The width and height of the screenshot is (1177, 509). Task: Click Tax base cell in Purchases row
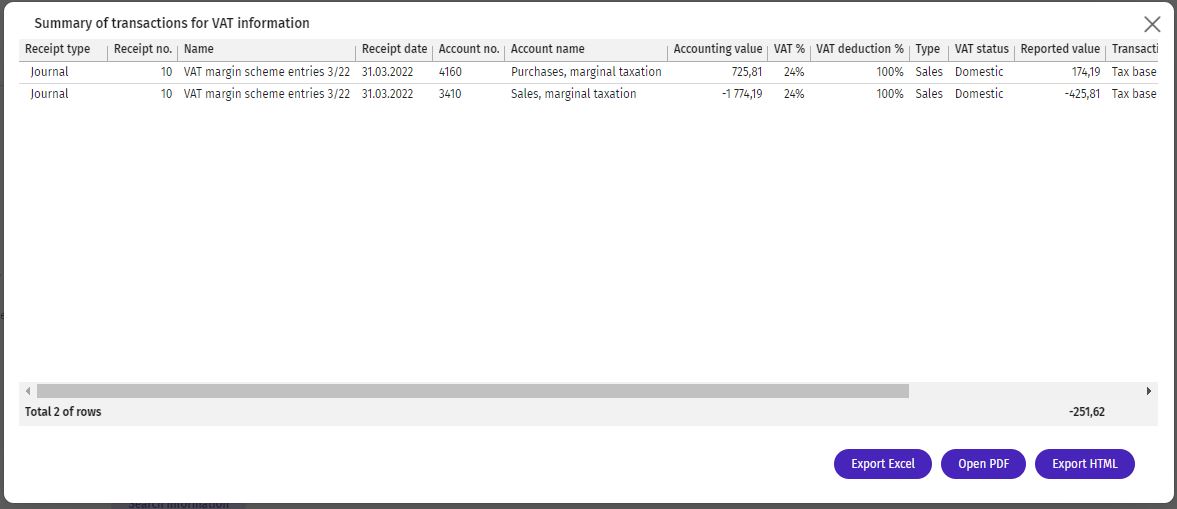(1133, 72)
